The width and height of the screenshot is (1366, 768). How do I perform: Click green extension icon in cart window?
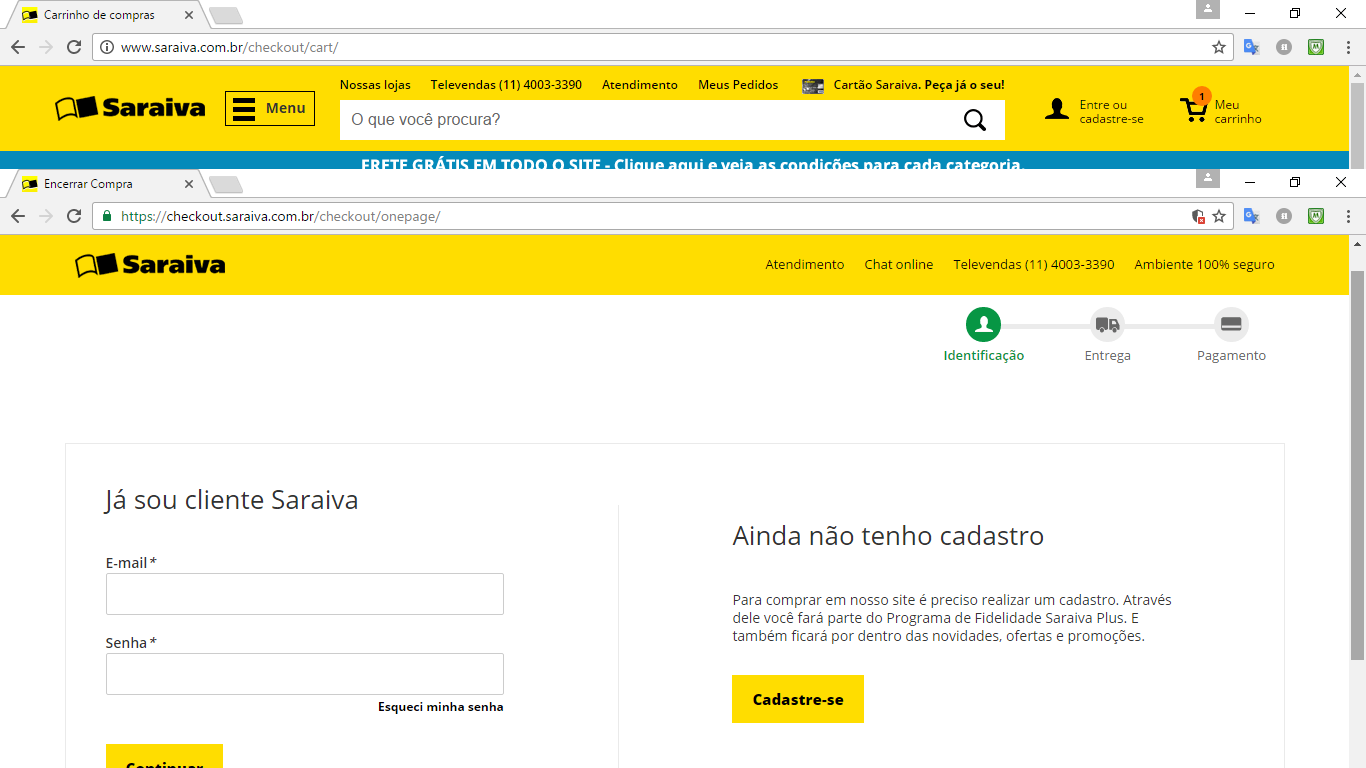pyautogui.click(x=1317, y=47)
